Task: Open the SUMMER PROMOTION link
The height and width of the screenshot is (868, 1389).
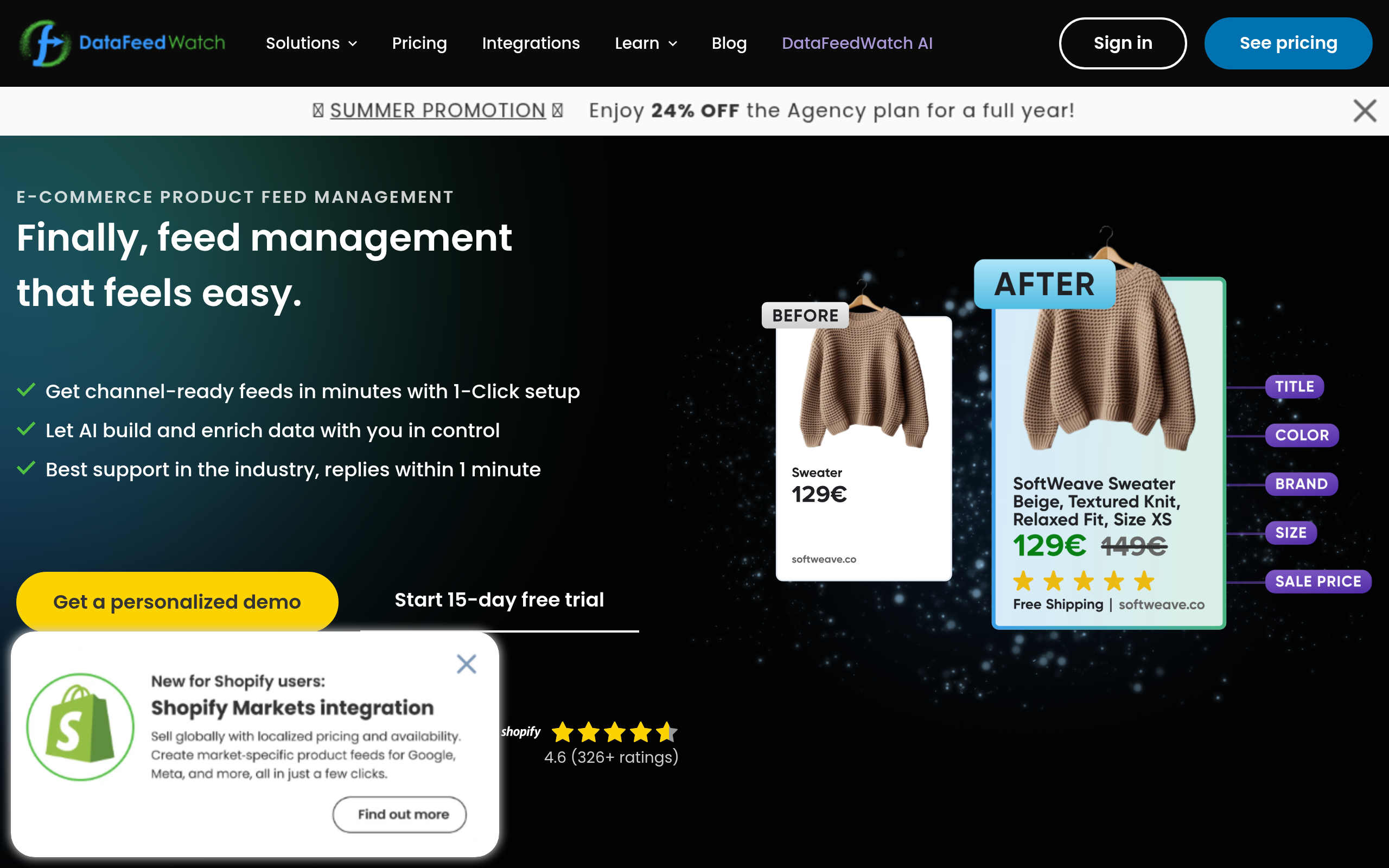Action: tap(437, 110)
